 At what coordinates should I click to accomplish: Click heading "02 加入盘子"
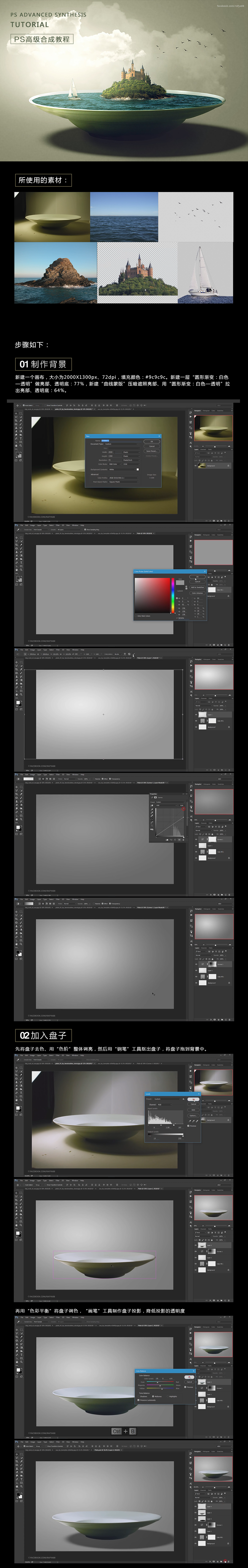point(43,1035)
